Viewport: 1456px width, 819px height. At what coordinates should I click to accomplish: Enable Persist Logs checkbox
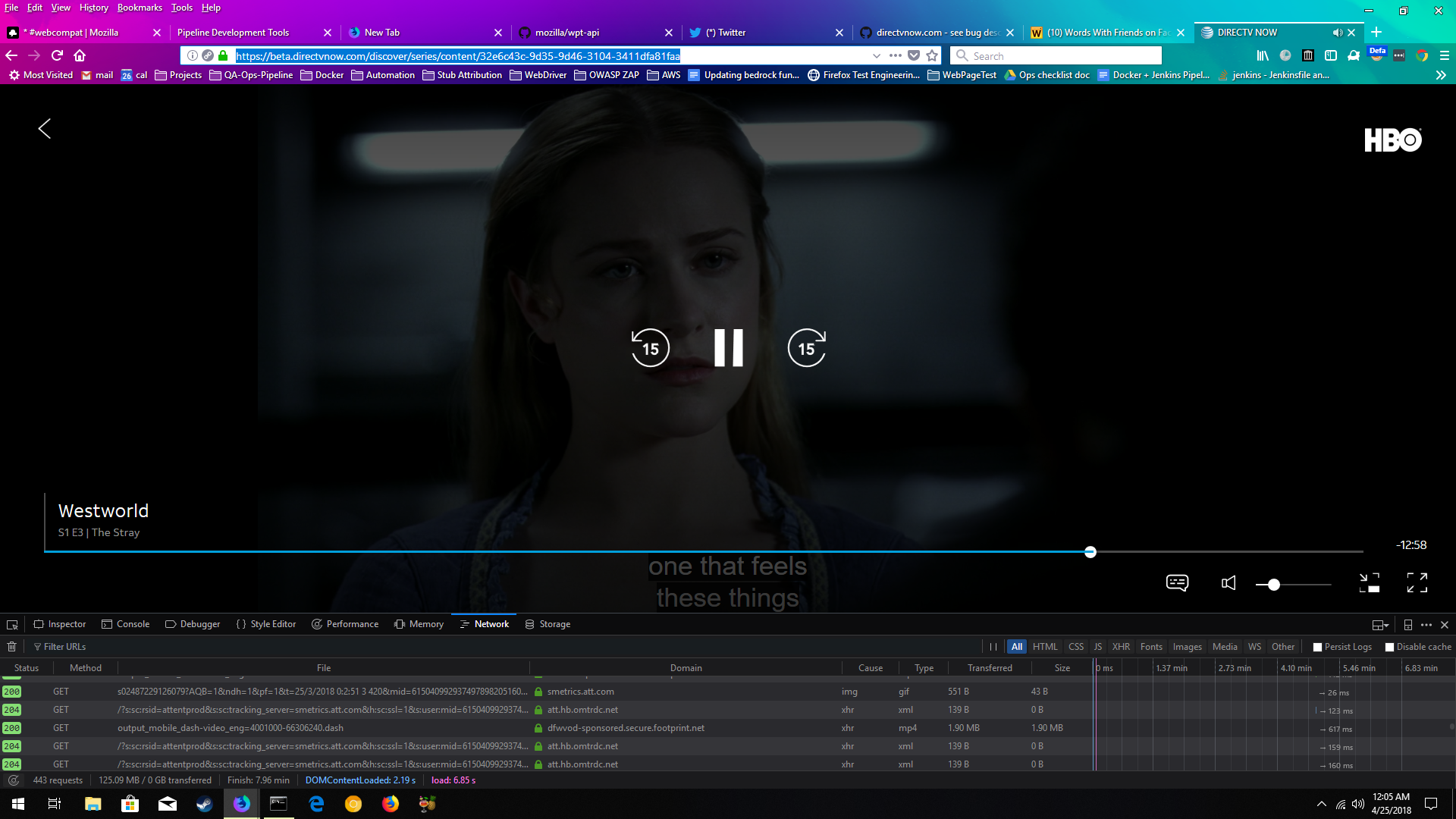click(1317, 648)
